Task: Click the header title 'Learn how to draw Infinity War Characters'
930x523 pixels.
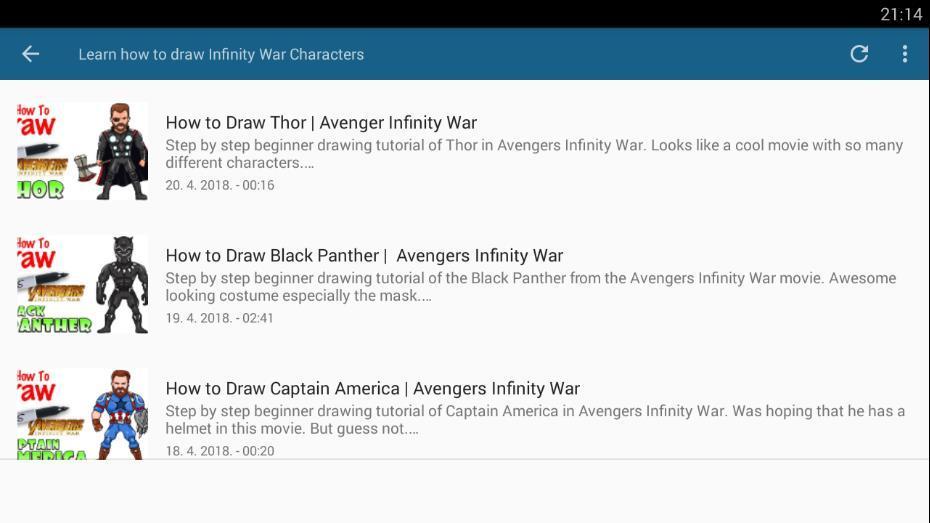Action: pyautogui.click(x=221, y=54)
